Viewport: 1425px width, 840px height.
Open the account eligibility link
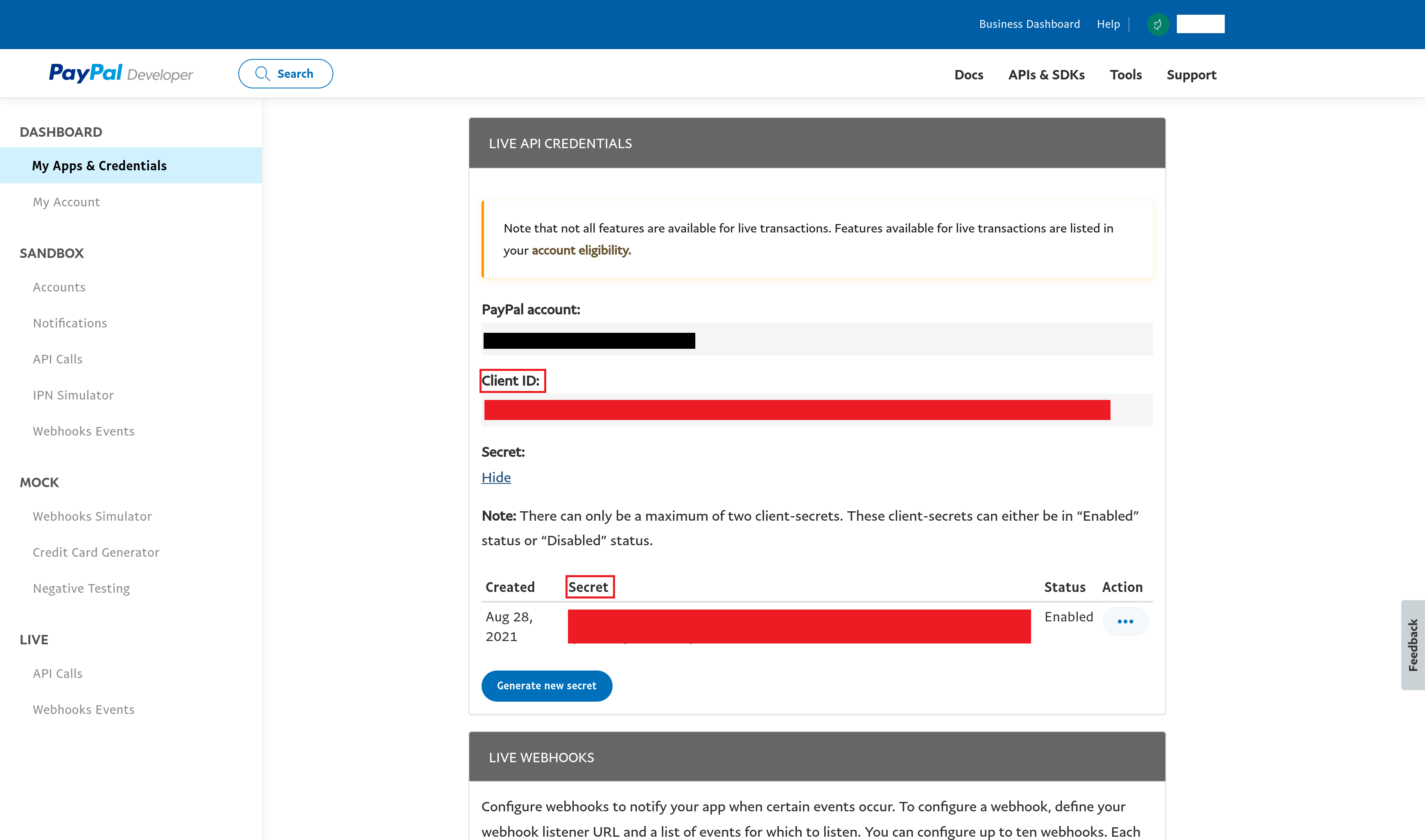coord(581,250)
